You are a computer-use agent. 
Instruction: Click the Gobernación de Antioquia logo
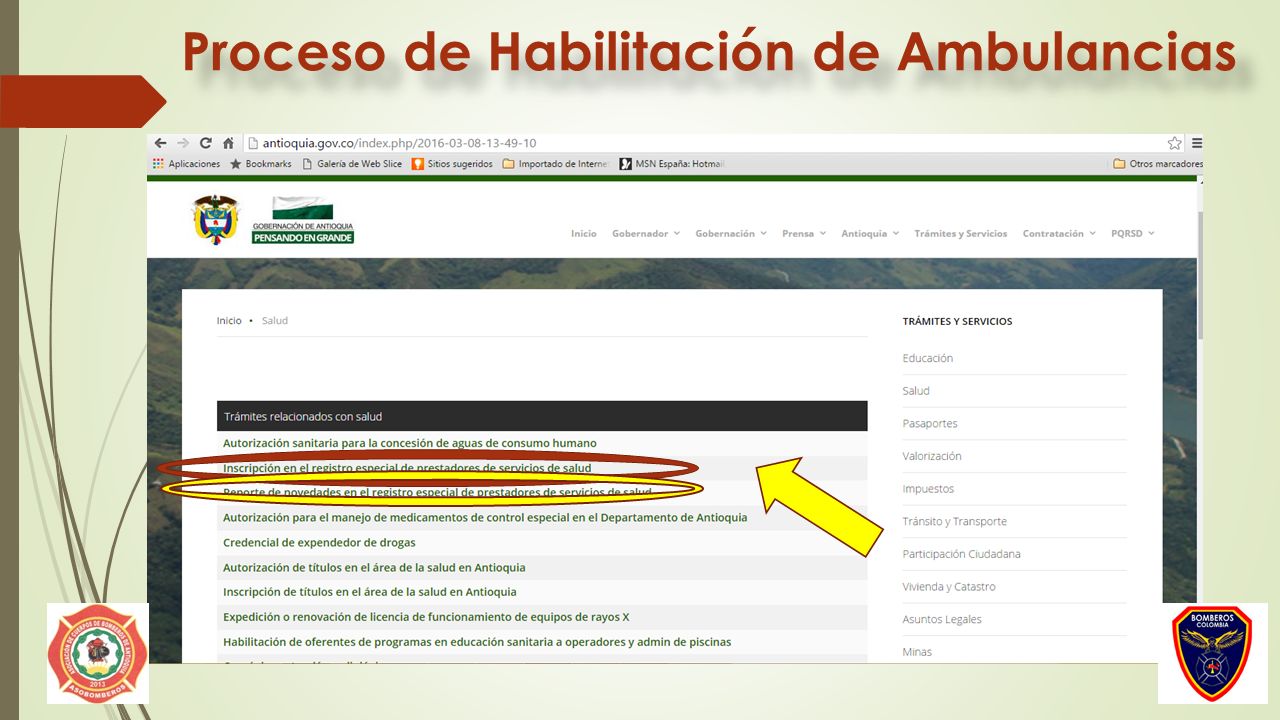(303, 220)
